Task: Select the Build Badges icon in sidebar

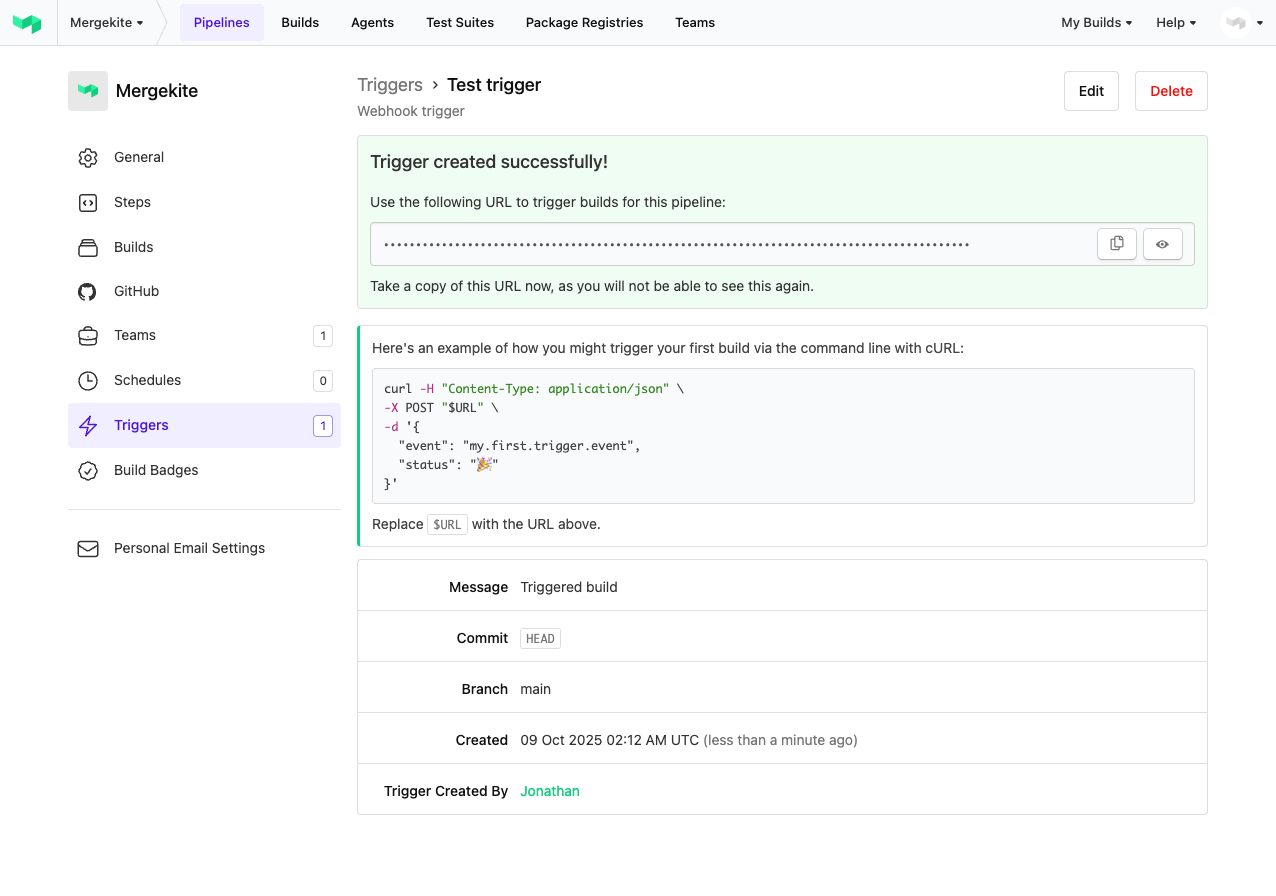Action: (88, 471)
